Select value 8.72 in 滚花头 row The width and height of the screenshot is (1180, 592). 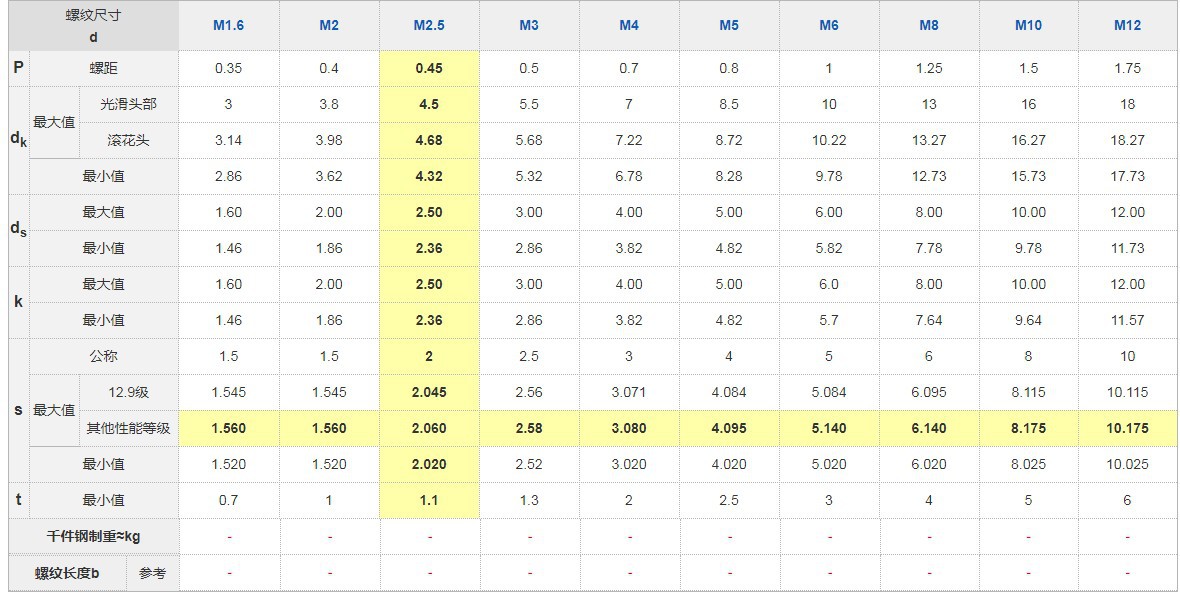pyautogui.click(x=728, y=140)
